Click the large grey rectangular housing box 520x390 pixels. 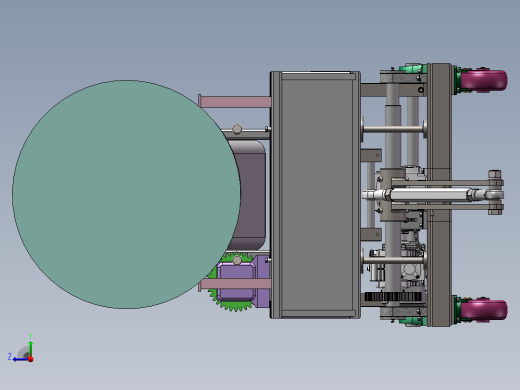click(x=315, y=195)
